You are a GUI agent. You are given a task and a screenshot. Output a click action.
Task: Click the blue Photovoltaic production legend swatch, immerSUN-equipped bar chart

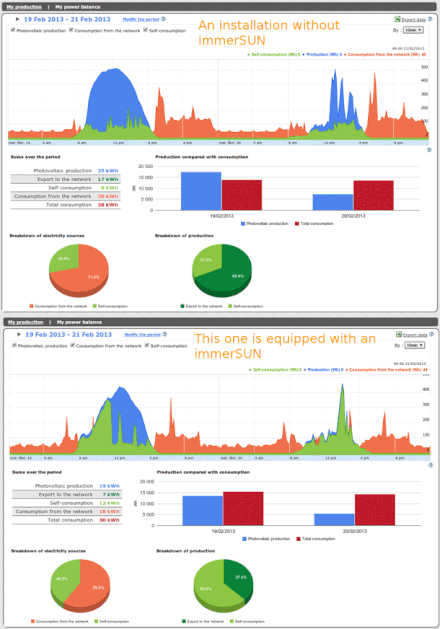pos(244,539)
